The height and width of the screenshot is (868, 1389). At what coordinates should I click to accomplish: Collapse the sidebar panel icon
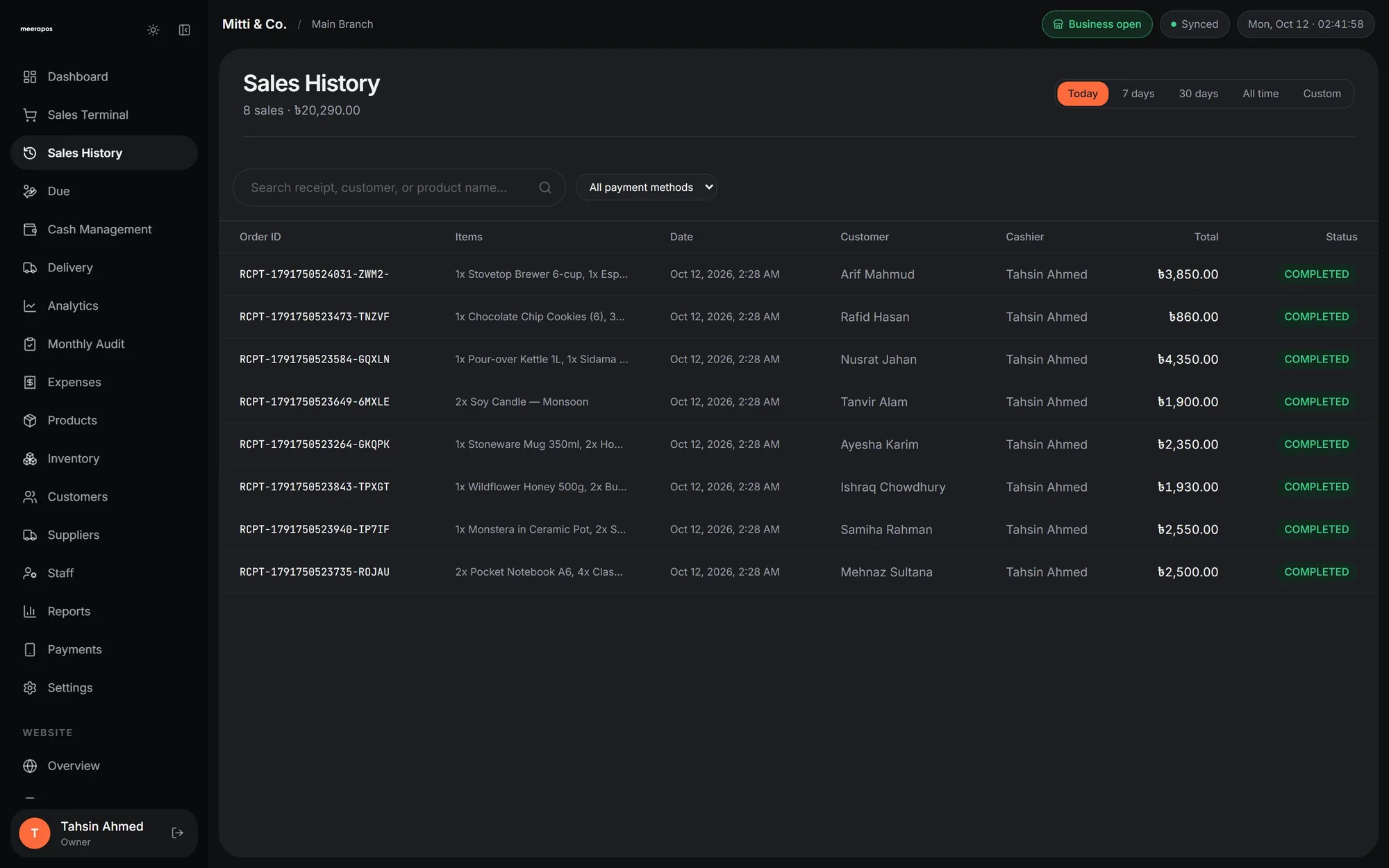click(185, 30)
